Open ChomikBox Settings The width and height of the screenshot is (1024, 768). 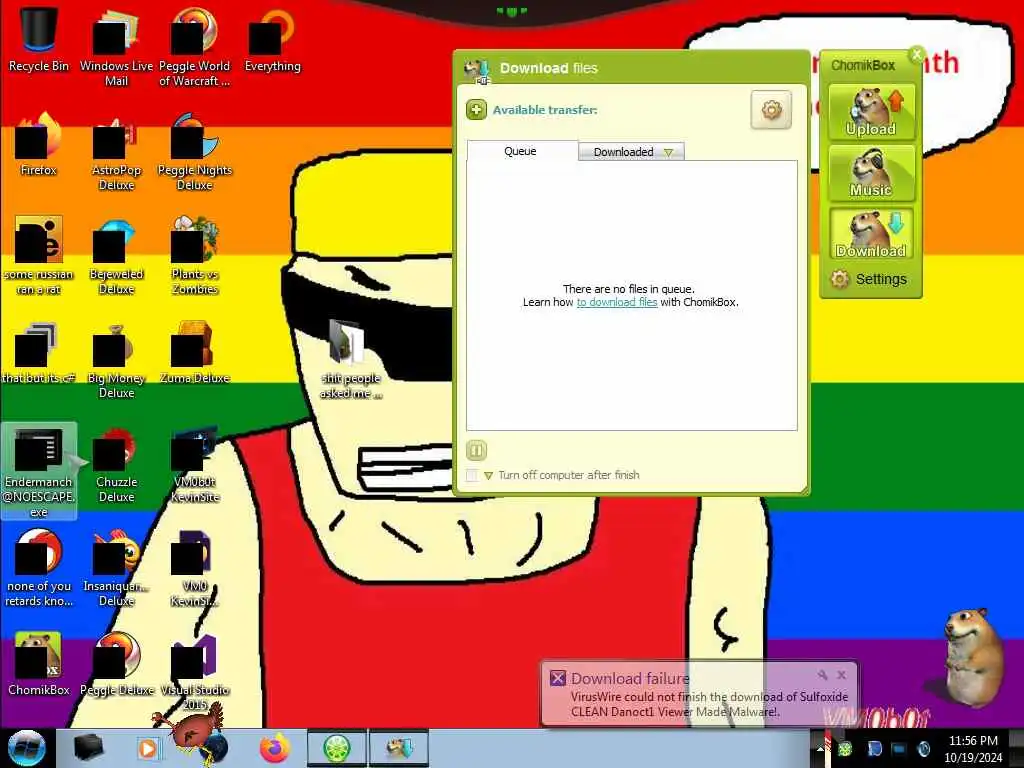pyautogui.click(x=869, y=280)
